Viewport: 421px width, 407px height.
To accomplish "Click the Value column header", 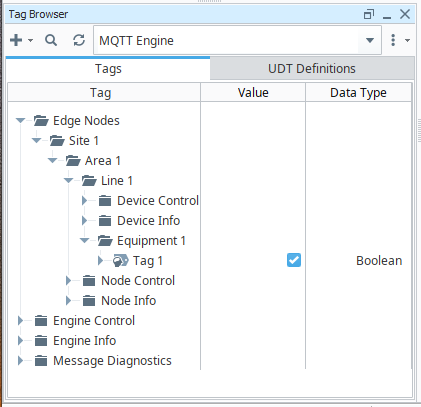I will 253,93.
